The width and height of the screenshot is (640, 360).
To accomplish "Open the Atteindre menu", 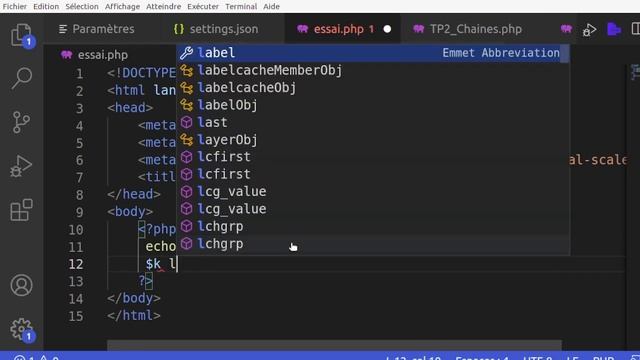I will click(x=164, y=7).
